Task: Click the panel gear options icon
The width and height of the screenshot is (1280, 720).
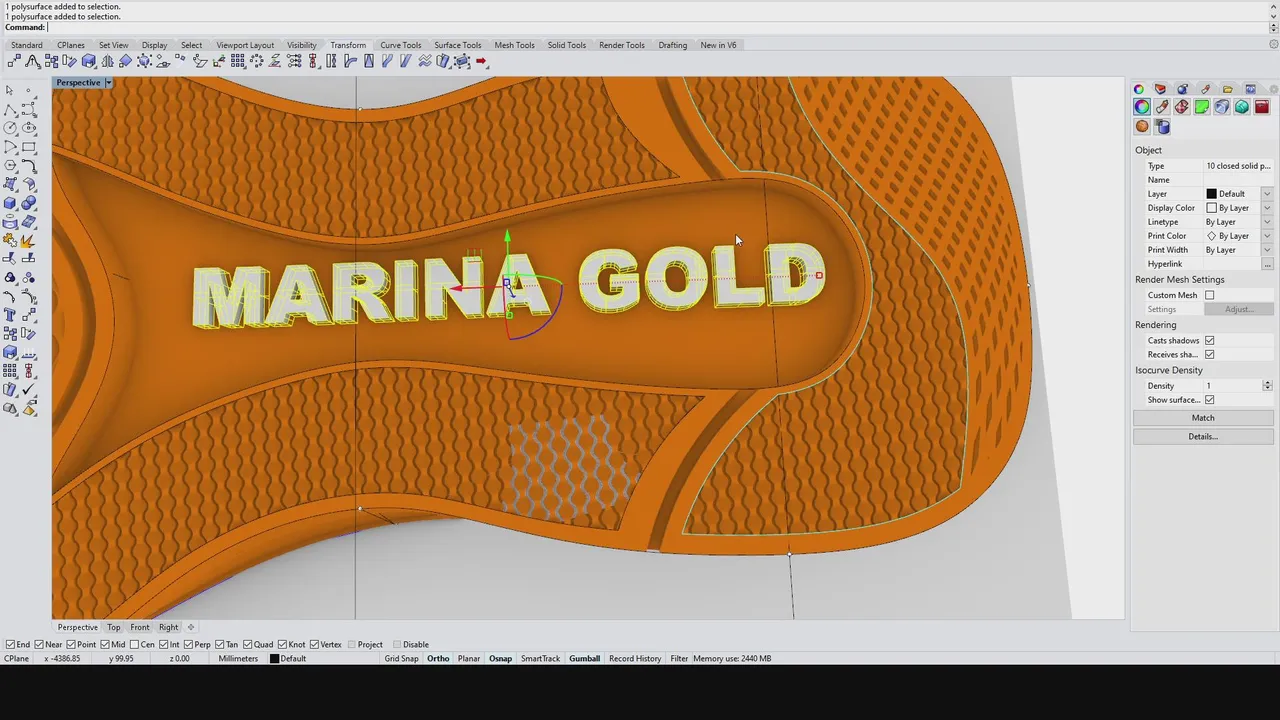Action: click(1273, 89)
